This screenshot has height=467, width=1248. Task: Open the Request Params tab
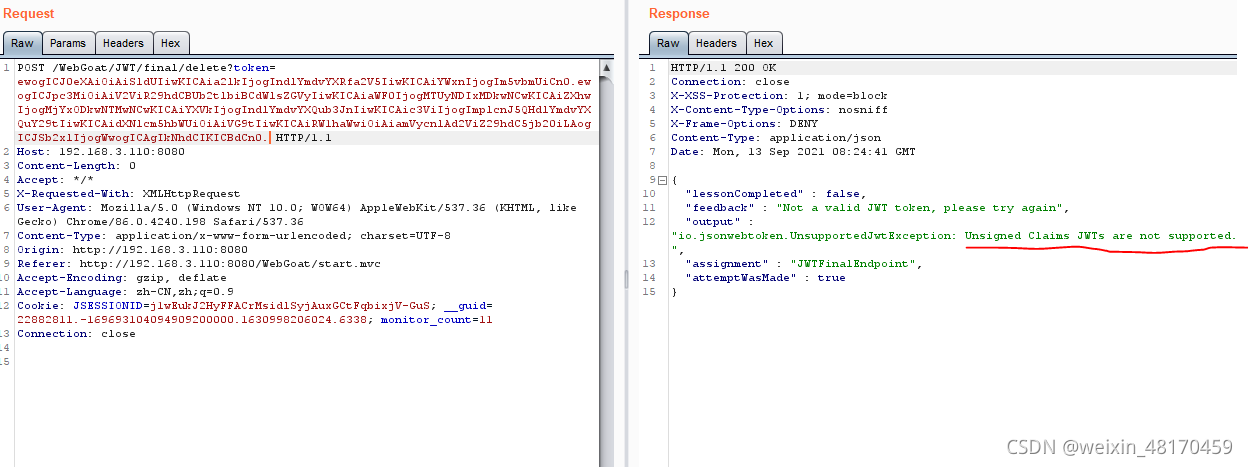click(69, 43)
